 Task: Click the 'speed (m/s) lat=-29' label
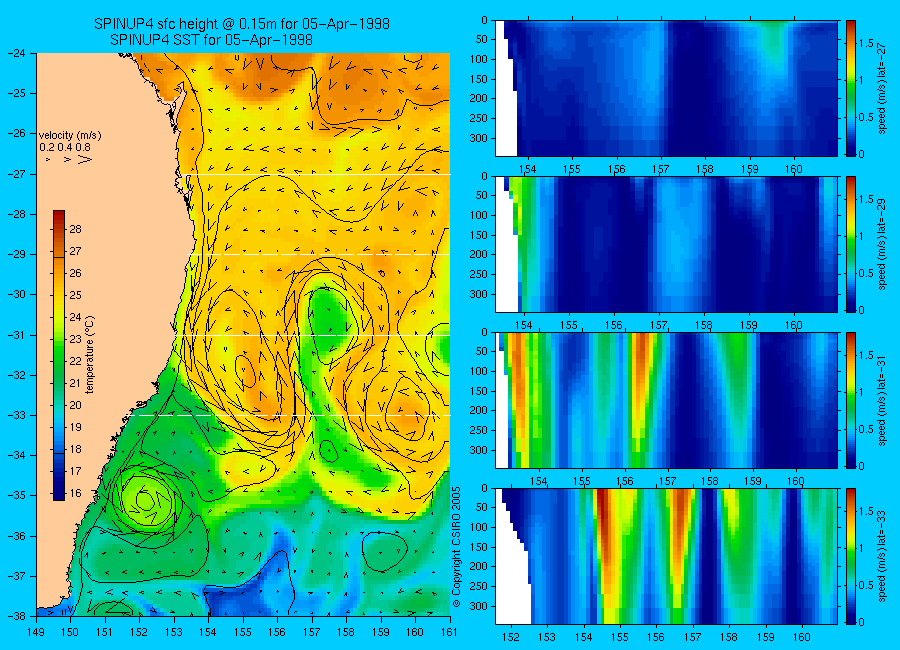click(883, 244)
